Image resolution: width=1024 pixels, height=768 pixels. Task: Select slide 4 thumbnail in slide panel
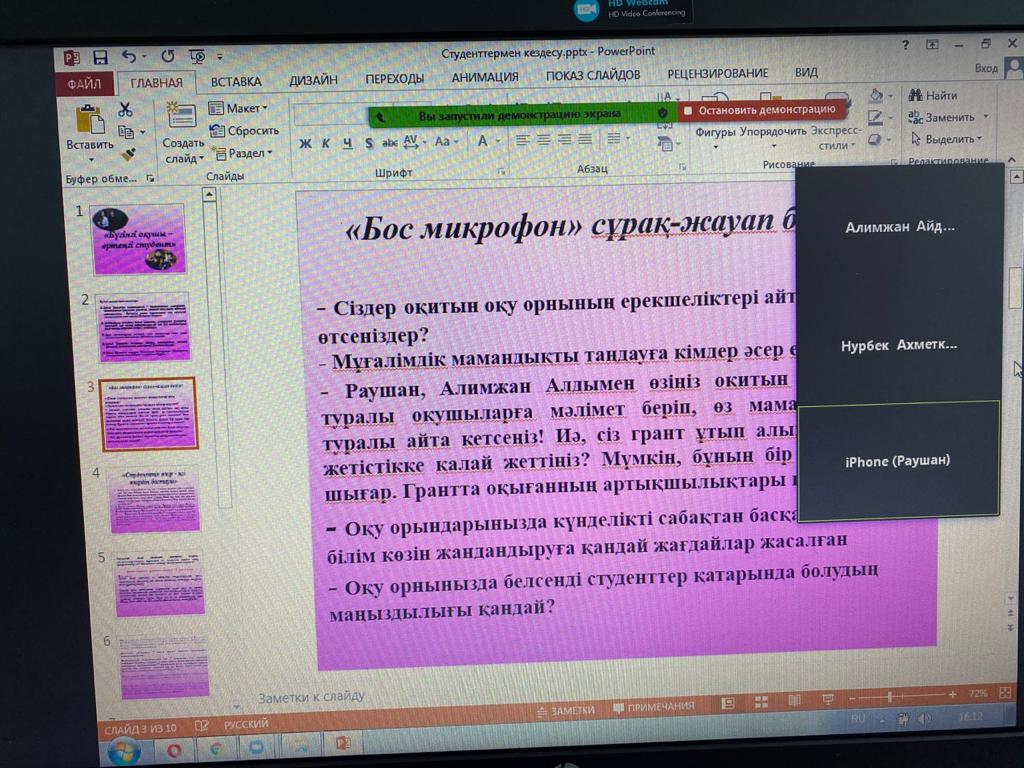[155, 498]
